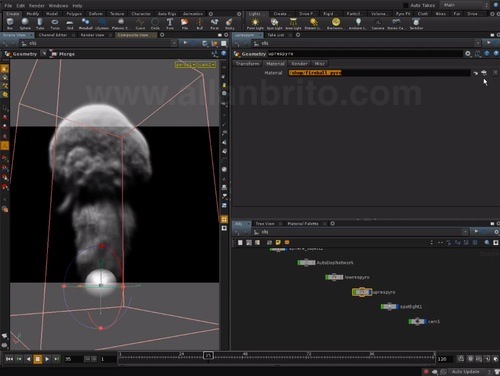The image size is (500, 376).
Task: Select the L-System shelf tool
Action: click(x=102, y=23)
